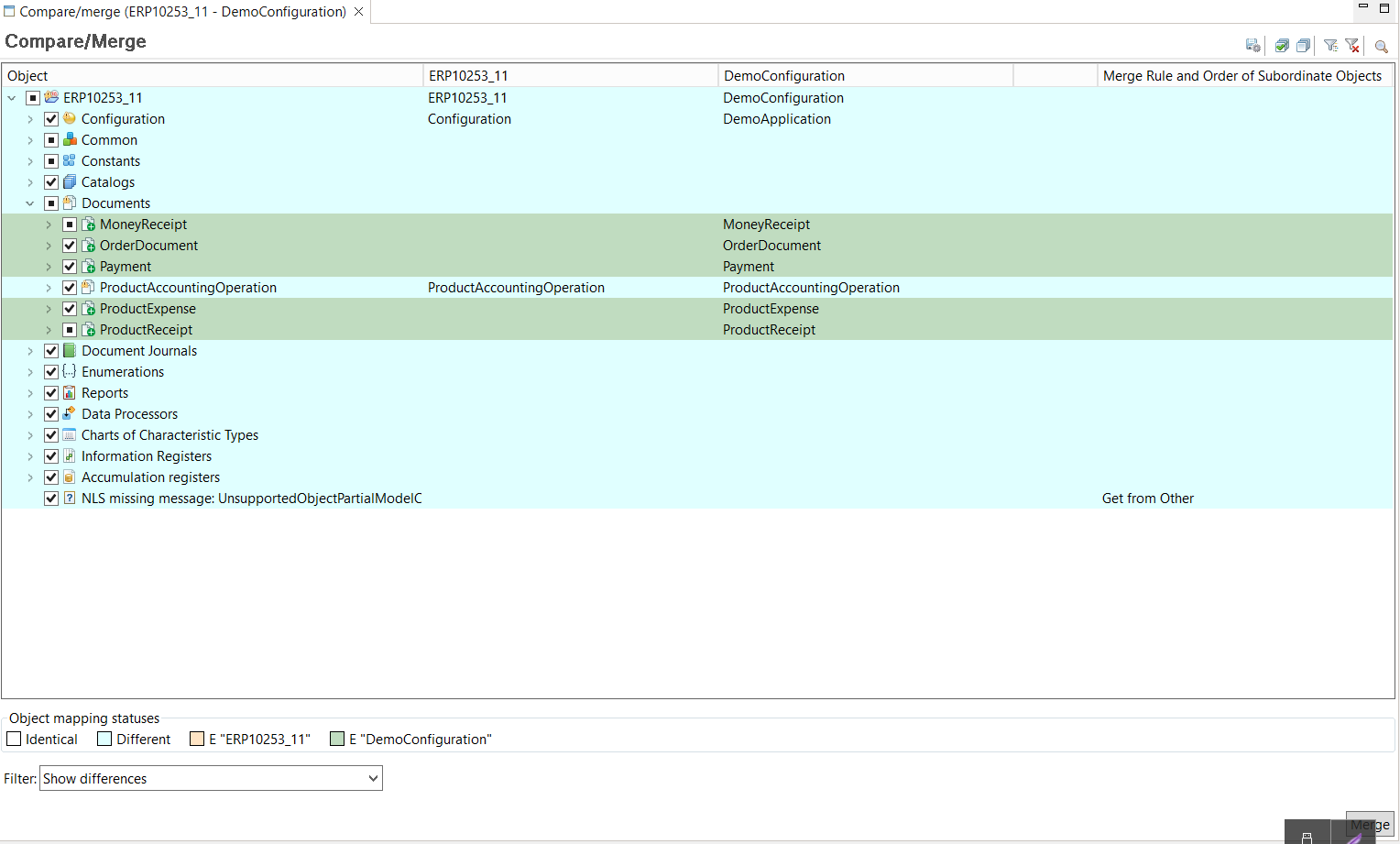The image size is (1400, 844).
Task: Click the clear filter icon with red X
Action: (x=1352, y=46)
